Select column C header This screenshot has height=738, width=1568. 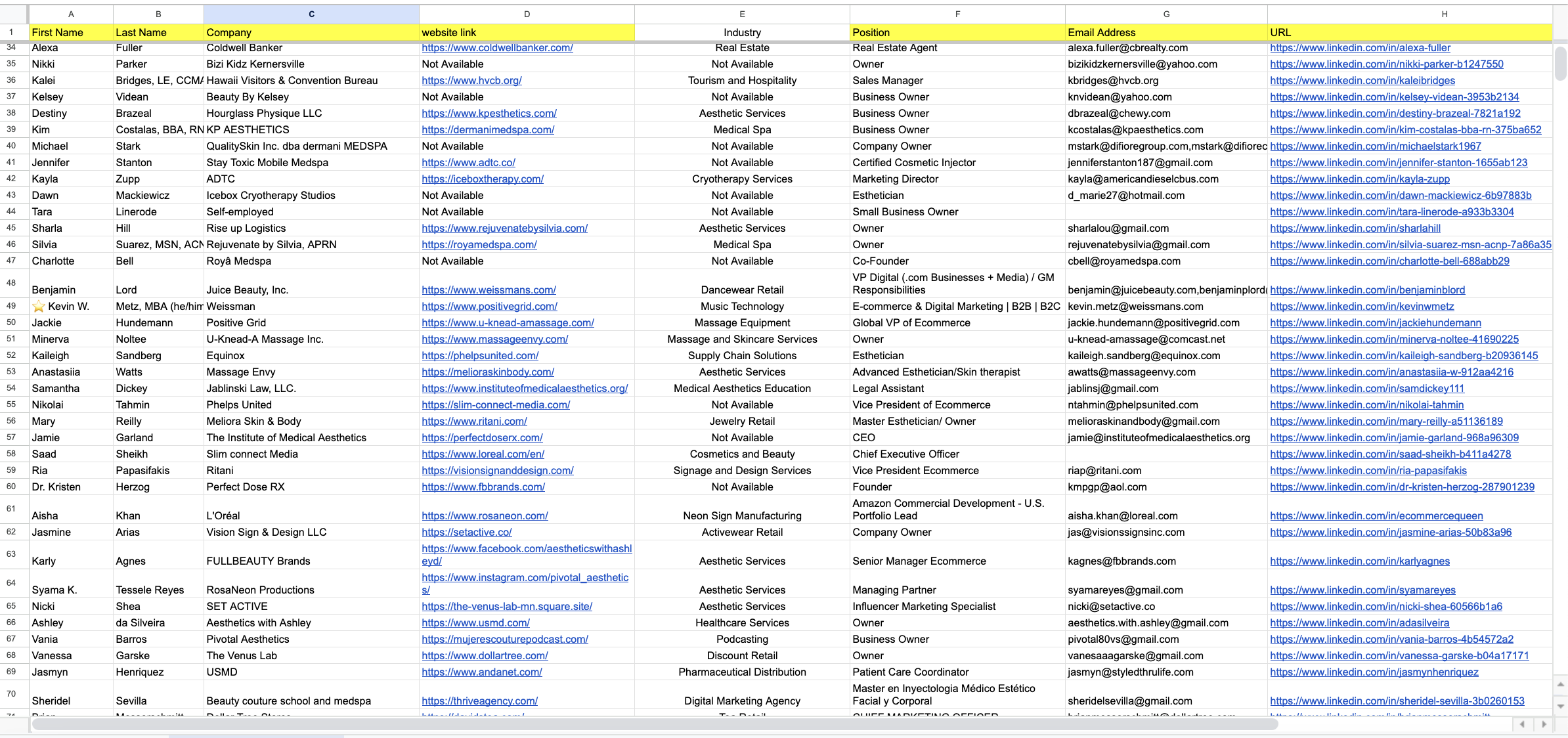click(311, 14)
